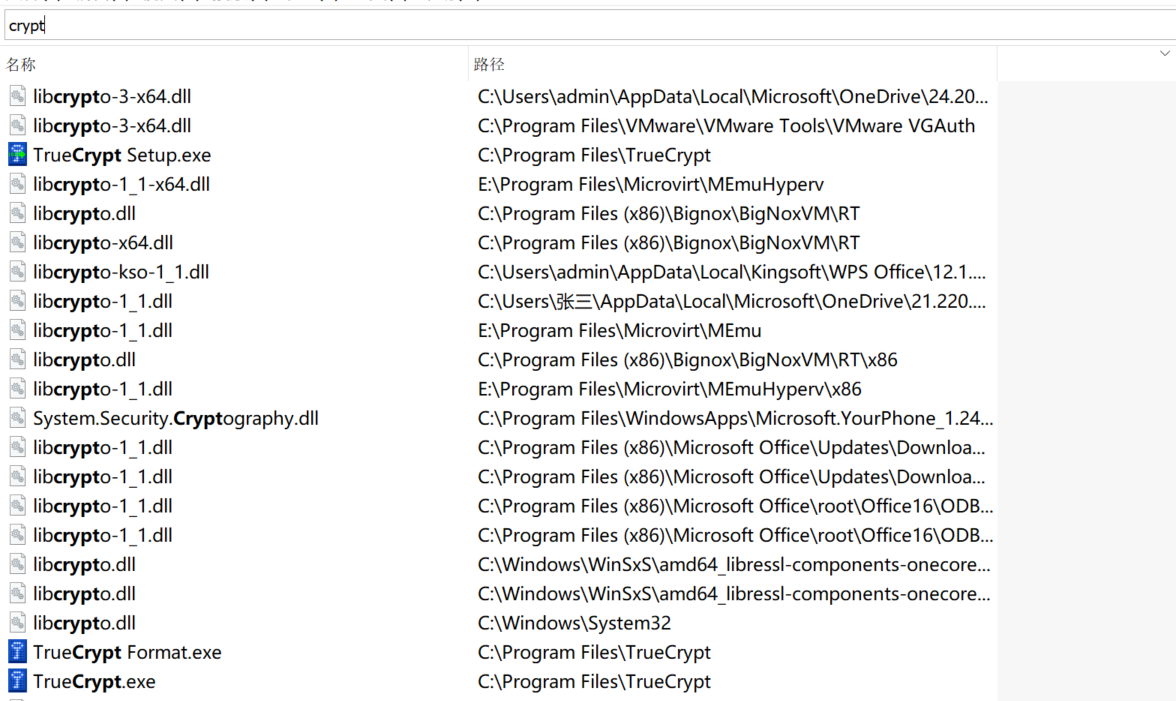Click the path "E:\Program Files\Microvirt\MEmu"
The width and height of the screenshot is (1176, 701).
pos(620,331)
